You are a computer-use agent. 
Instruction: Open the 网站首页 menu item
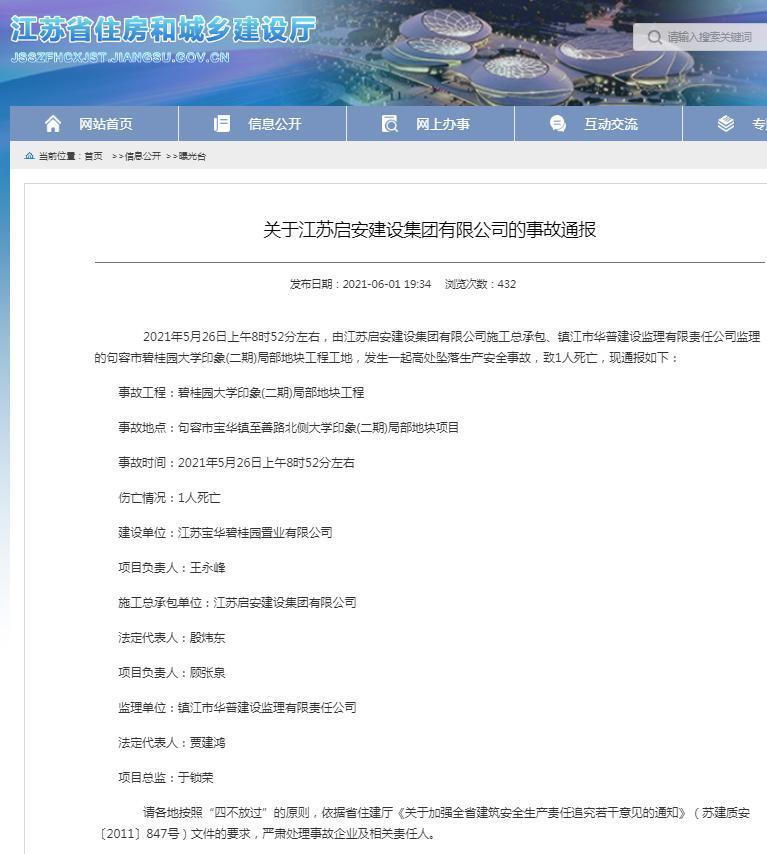pyautogui.click(x=94, y=124)
